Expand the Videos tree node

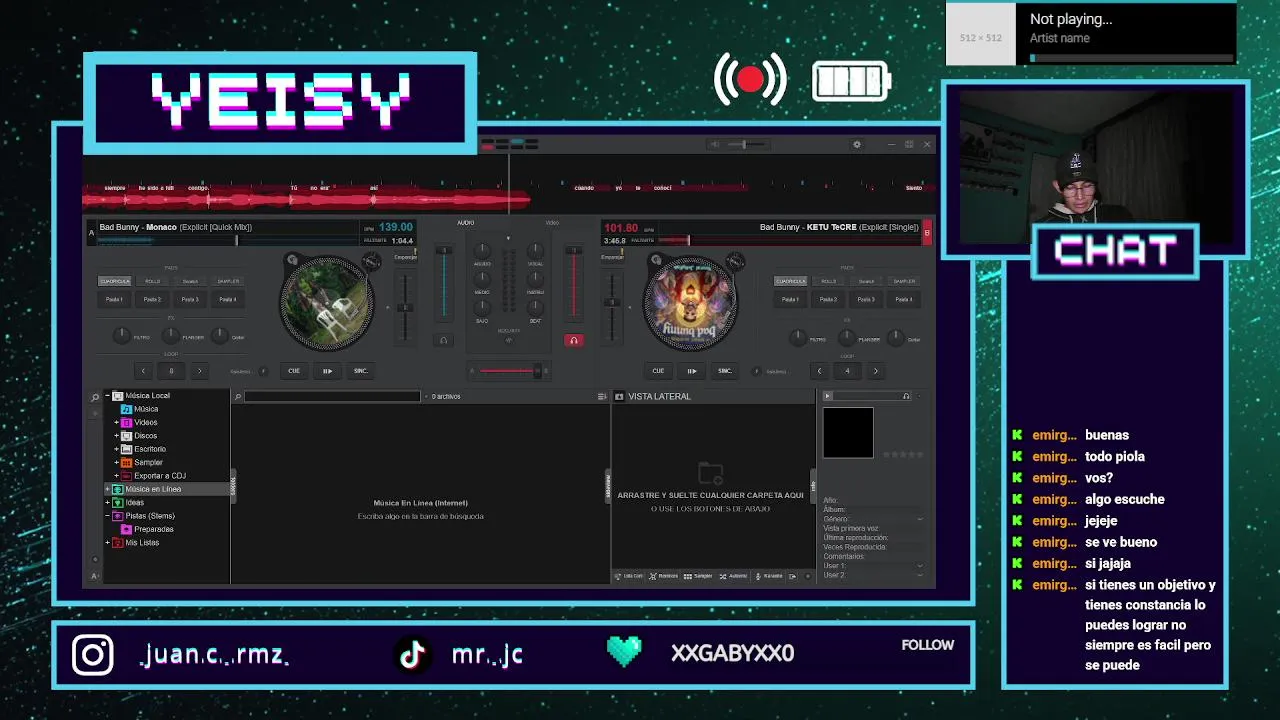pos(116,422)
